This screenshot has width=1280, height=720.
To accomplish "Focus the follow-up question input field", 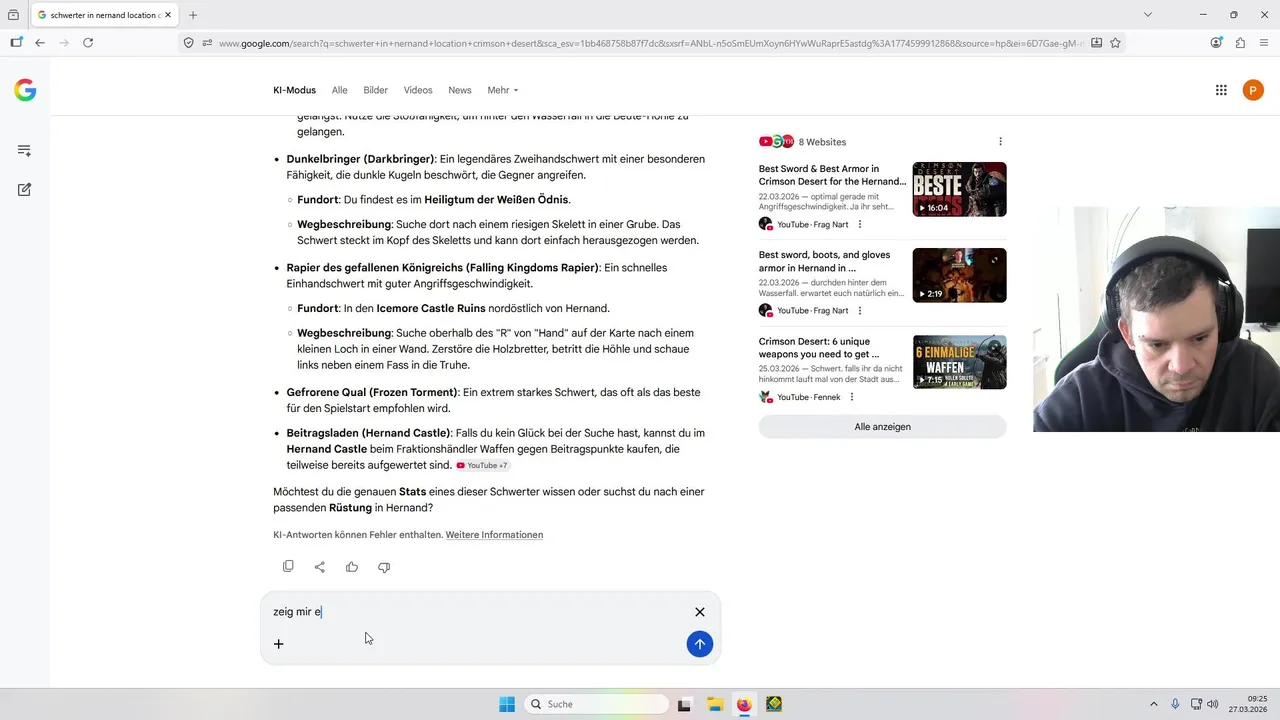I will pos(478,612).
